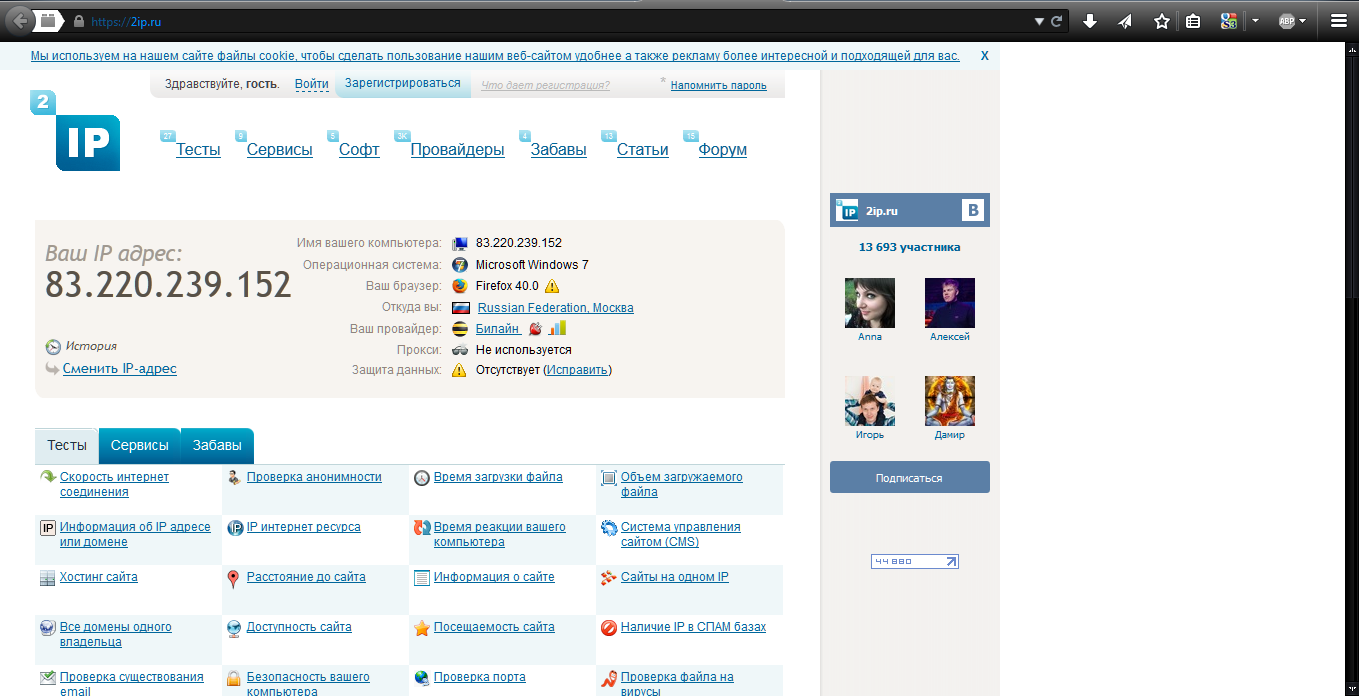Expand the Adblock Plus dropdown arrow
Screen dimensions: 1359x696
1302,21
